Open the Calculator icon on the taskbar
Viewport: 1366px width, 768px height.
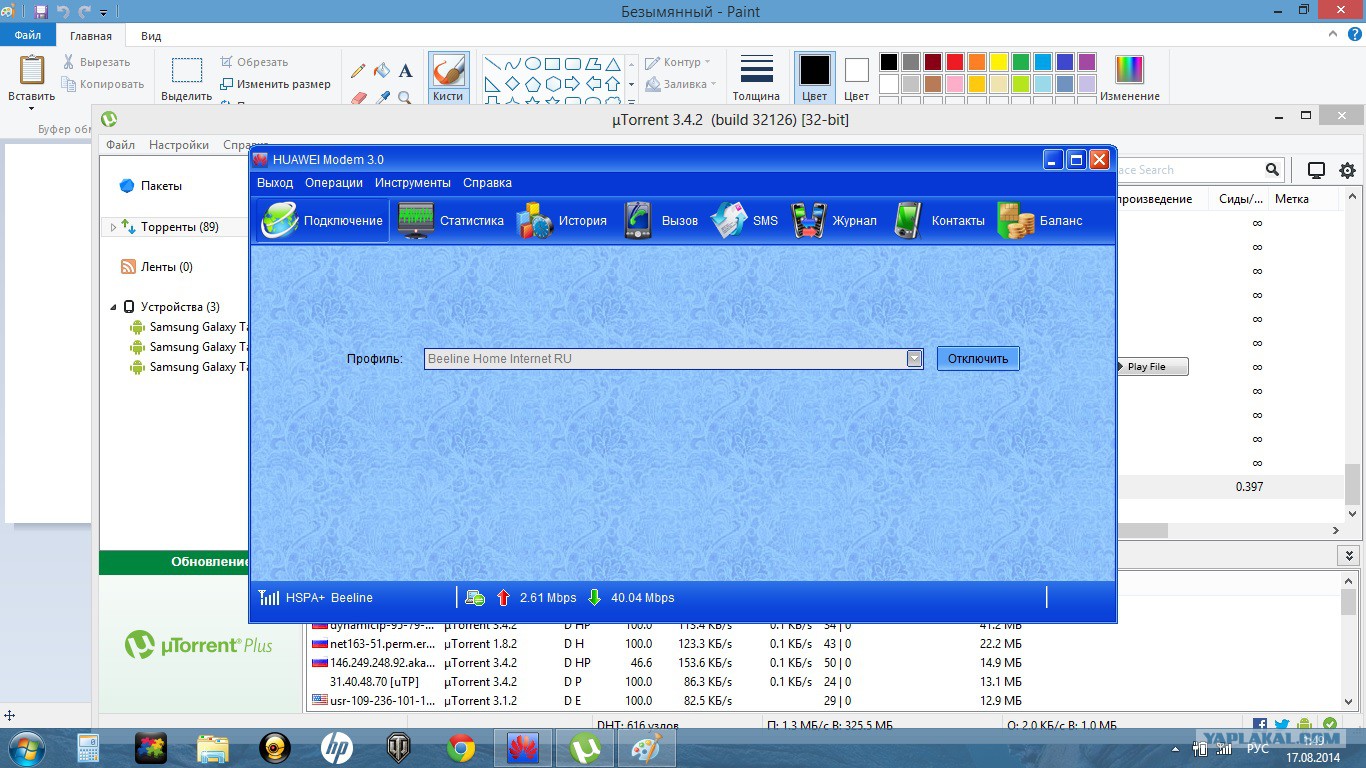pyautogui.click(x=89, y=748)
